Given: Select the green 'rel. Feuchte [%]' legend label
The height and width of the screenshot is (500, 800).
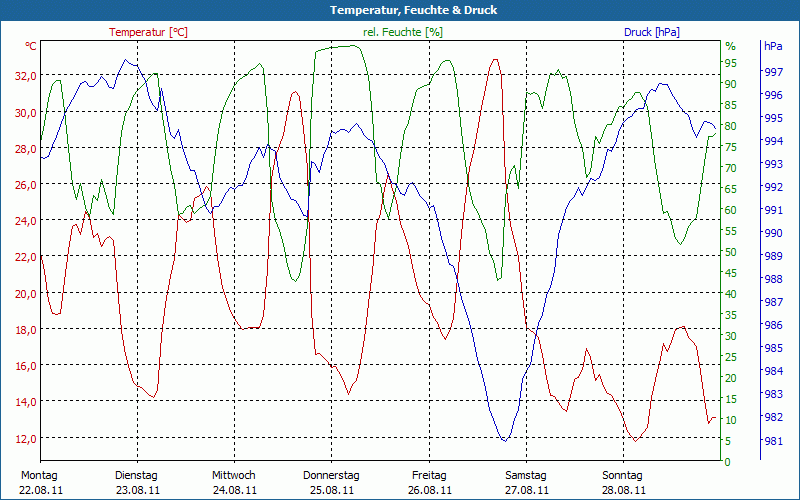Looking at the screenshot, I should pos(403,32).
